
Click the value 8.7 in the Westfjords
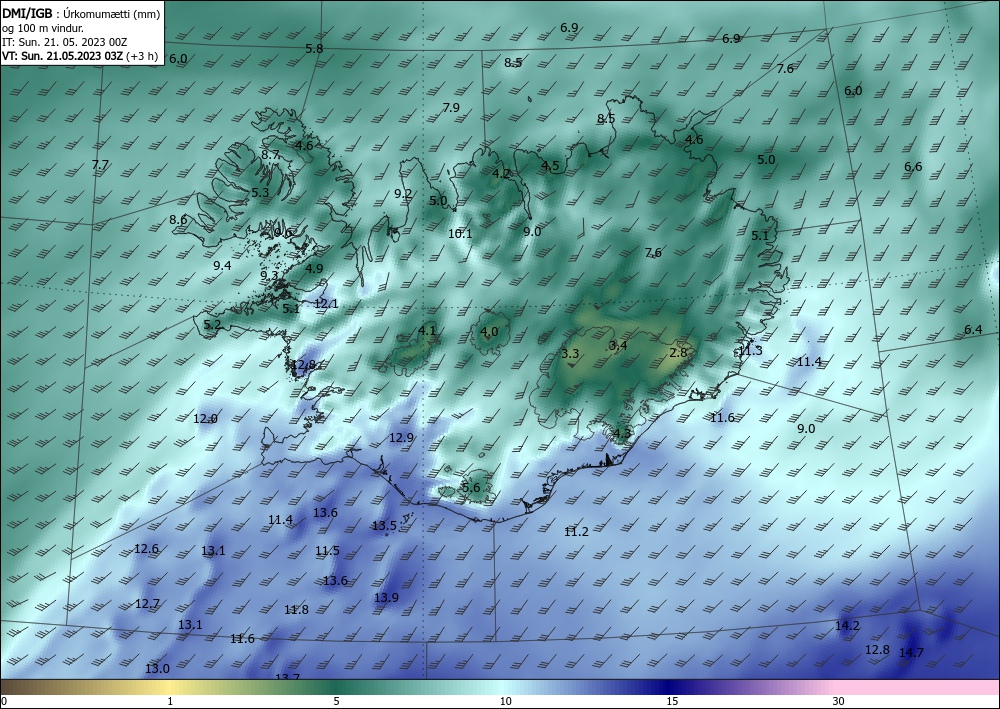(270, 154)
